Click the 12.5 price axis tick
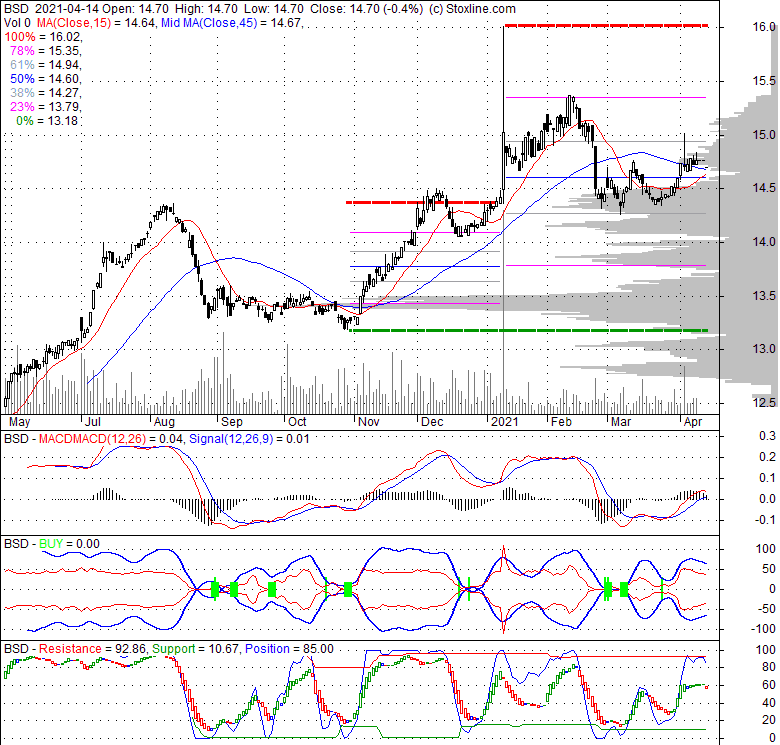The height and width of the screenshot is (745, 780). [x=764, y=403]
